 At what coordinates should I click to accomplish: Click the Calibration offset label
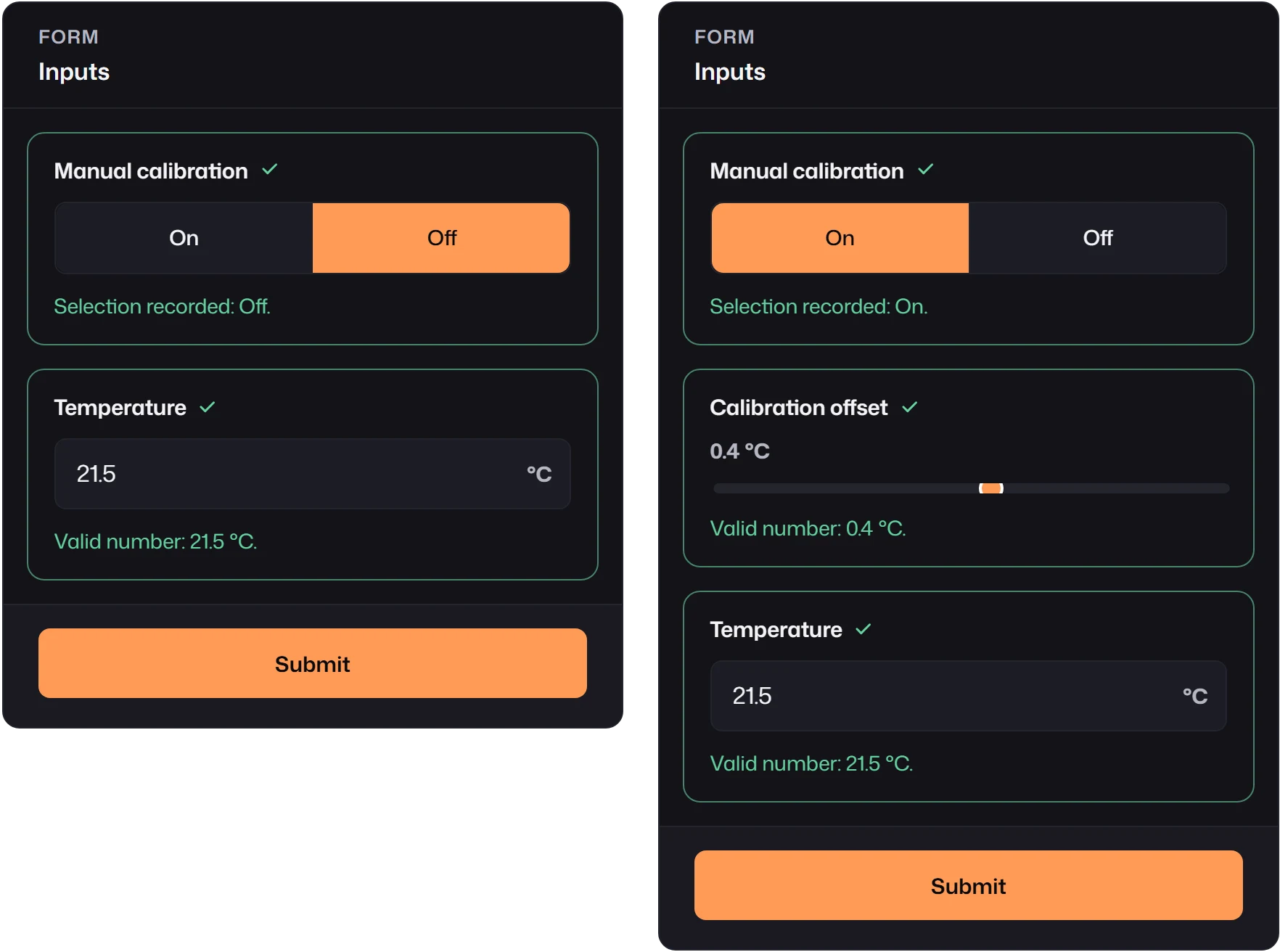point(799,408)
